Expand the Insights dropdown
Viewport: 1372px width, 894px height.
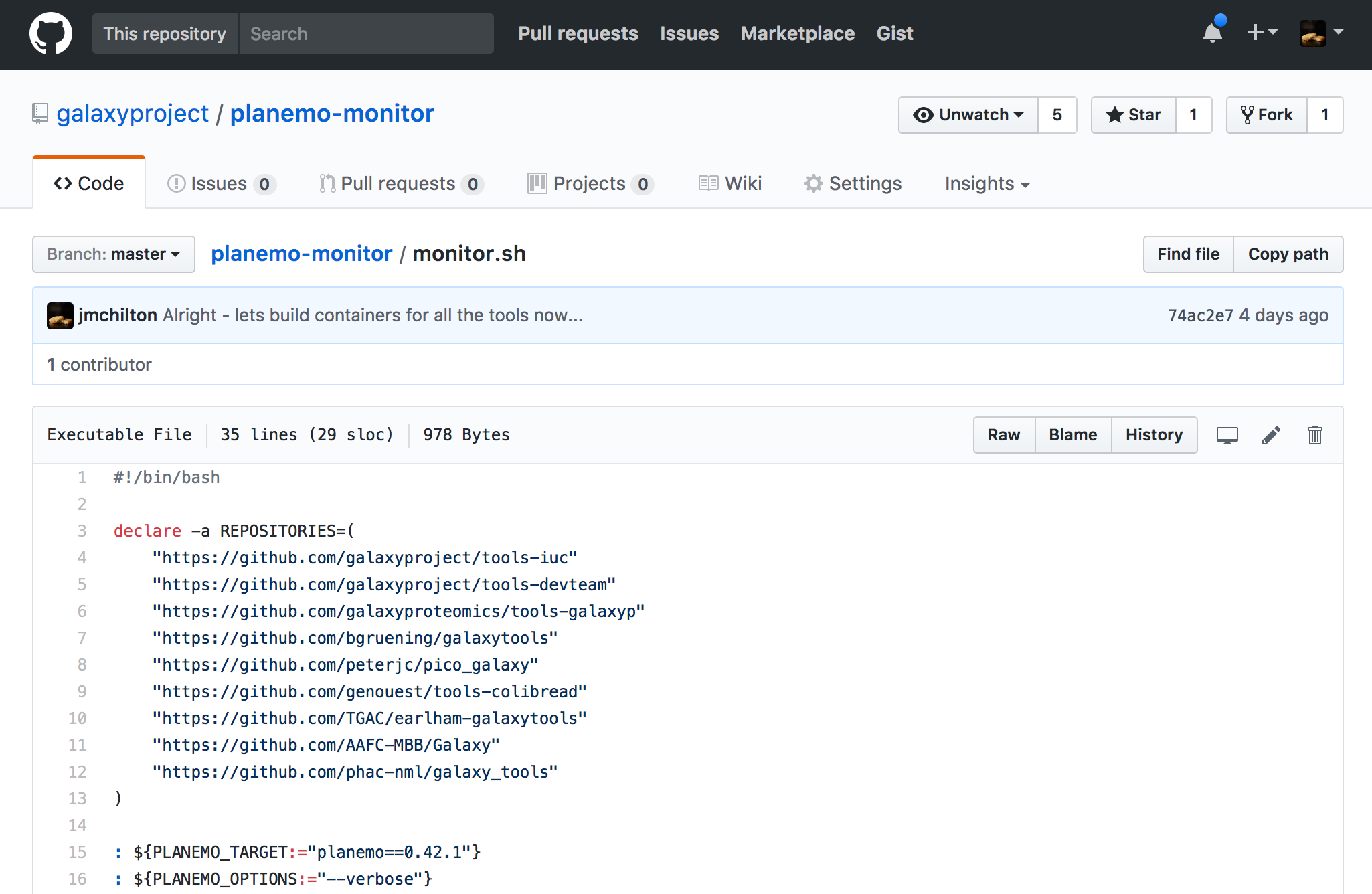pyautogui.click(x=988, y=183)
